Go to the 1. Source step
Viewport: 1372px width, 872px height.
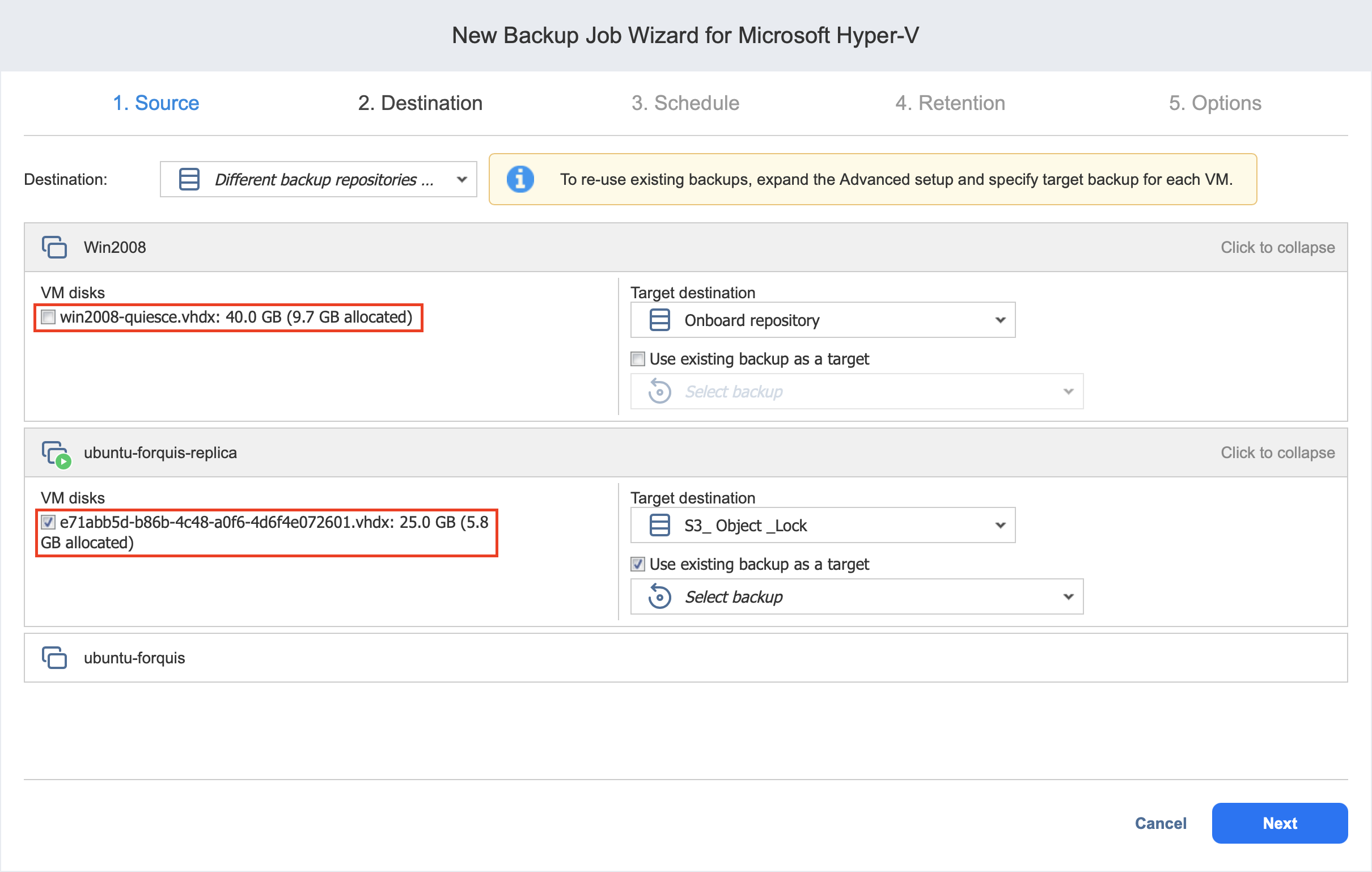155,103
